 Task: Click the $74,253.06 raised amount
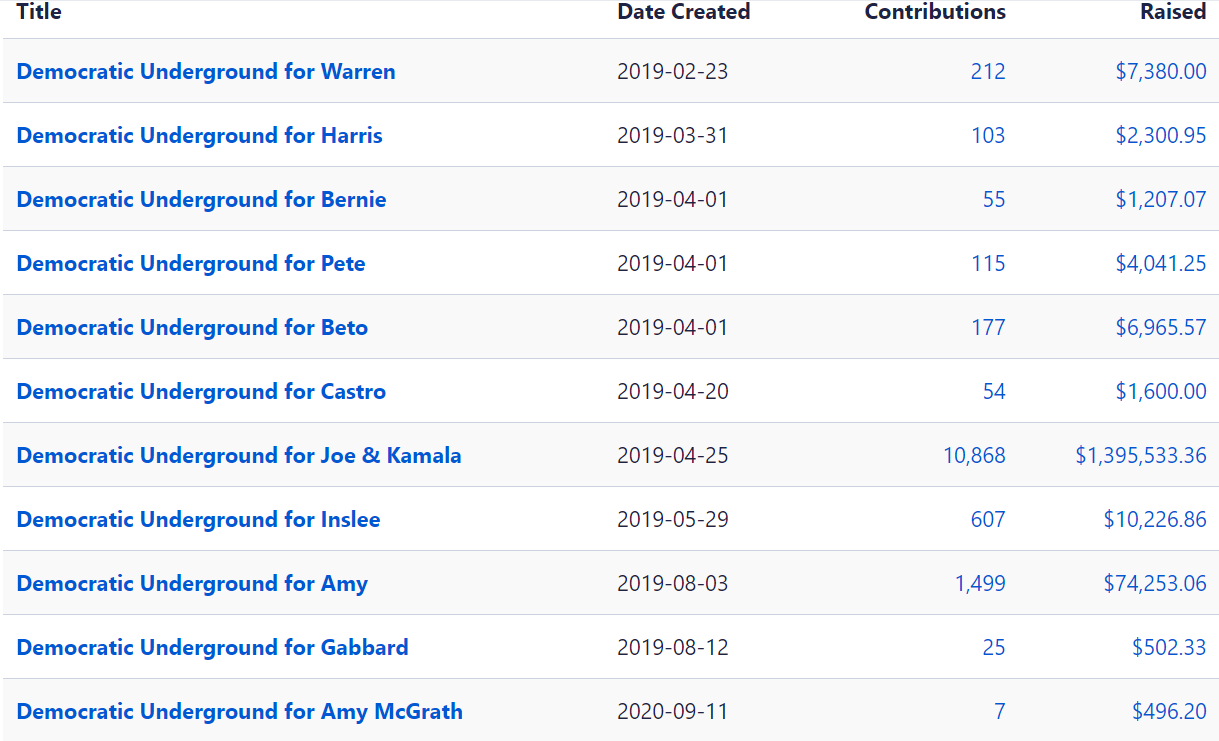(1154, 584)
